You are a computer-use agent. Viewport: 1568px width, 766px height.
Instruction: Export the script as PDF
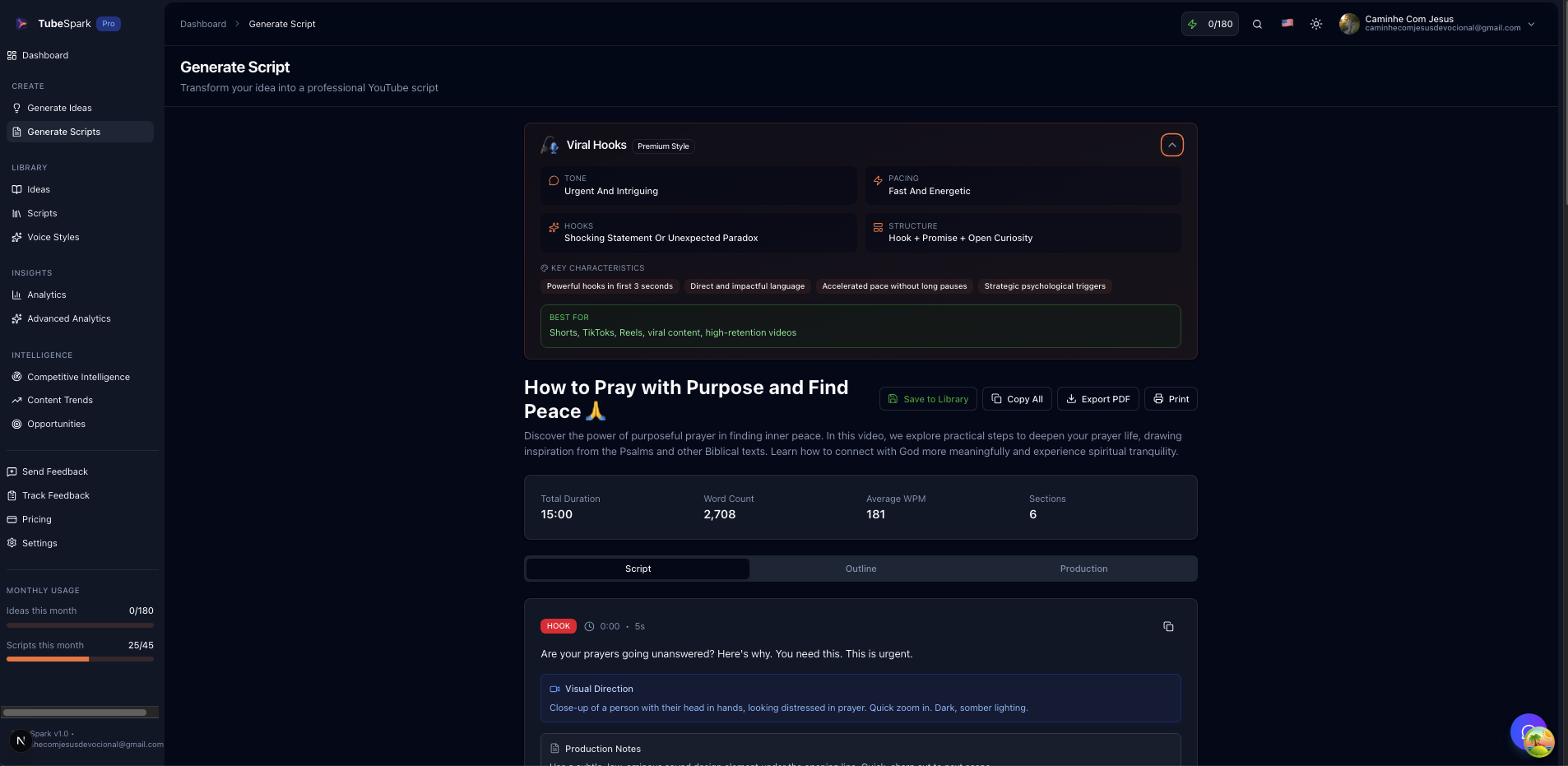(1097, 399)
